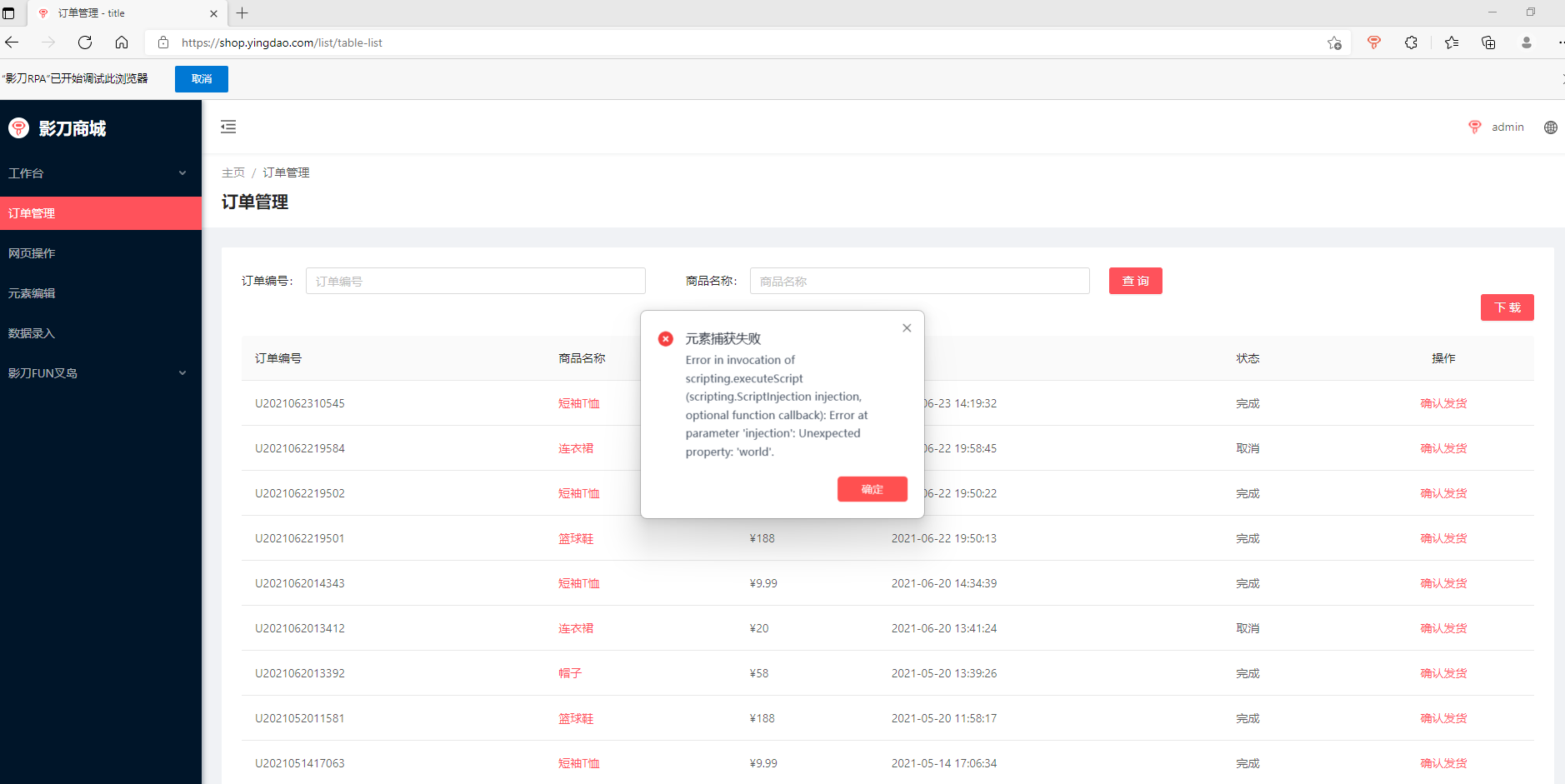
Task: Close the 订单管理 browser tab
Action: (x=213, y=13)
